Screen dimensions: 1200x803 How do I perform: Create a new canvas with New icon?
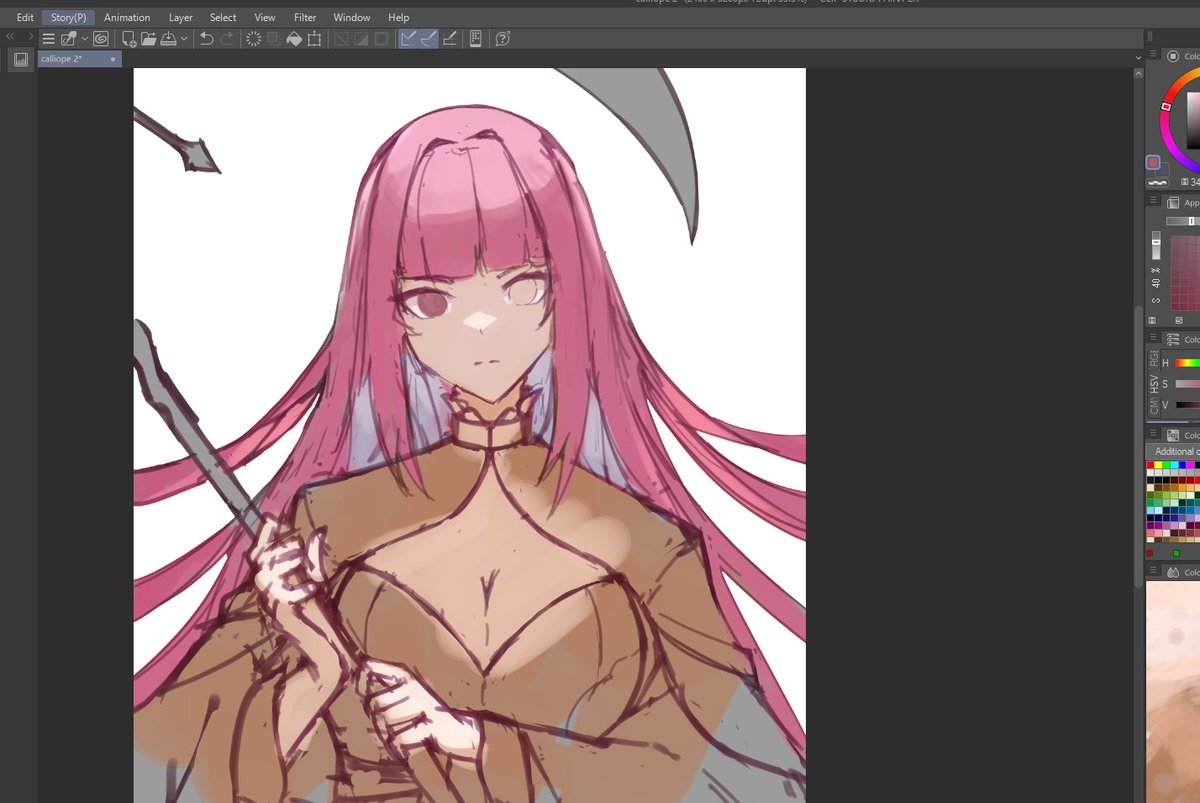coord(129,39)
